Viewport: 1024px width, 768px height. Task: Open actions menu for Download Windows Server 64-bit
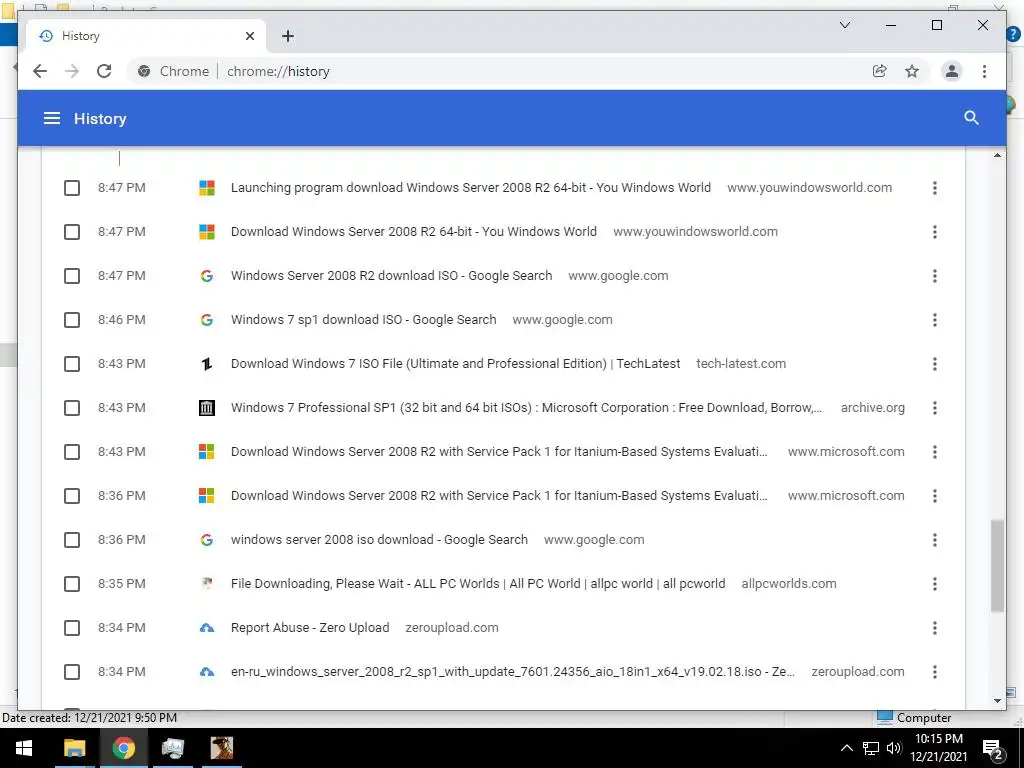pos(935,232)
